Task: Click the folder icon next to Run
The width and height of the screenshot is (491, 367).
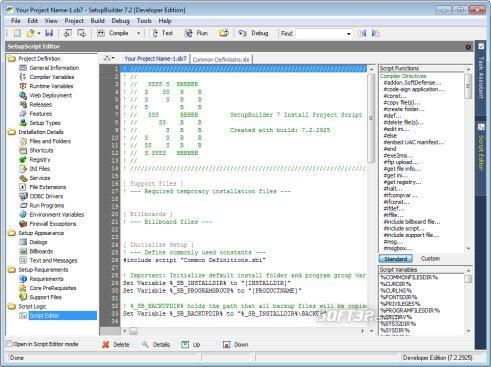Action: (224, 33)
